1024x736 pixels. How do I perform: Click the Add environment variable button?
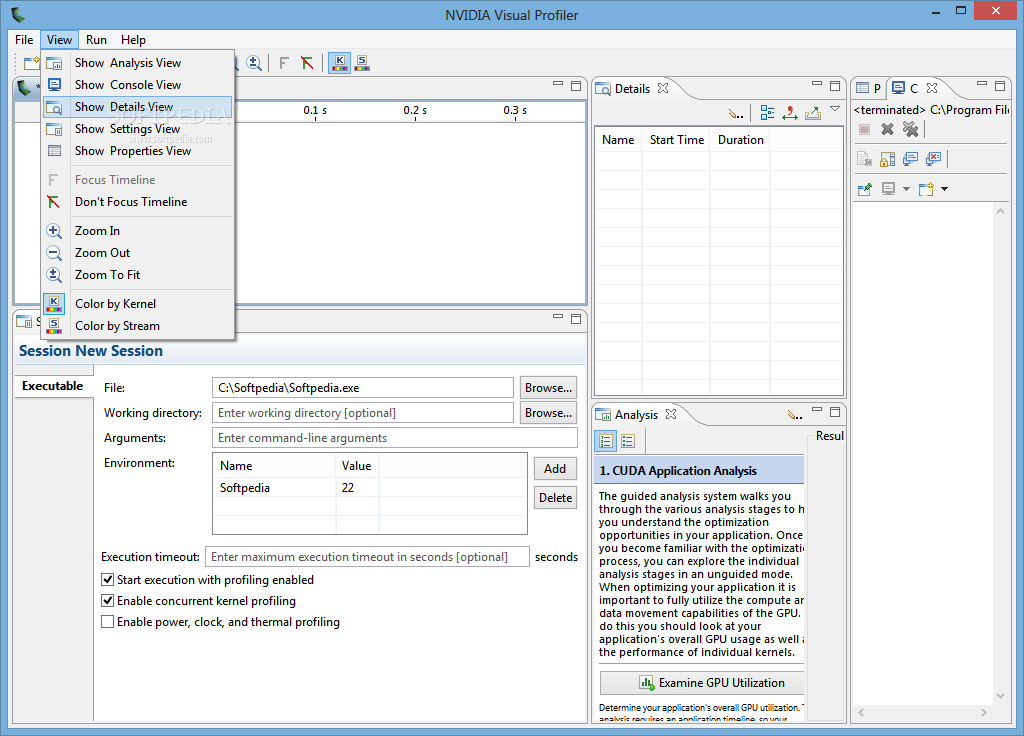pyautogui.click(x=555, y=468)
